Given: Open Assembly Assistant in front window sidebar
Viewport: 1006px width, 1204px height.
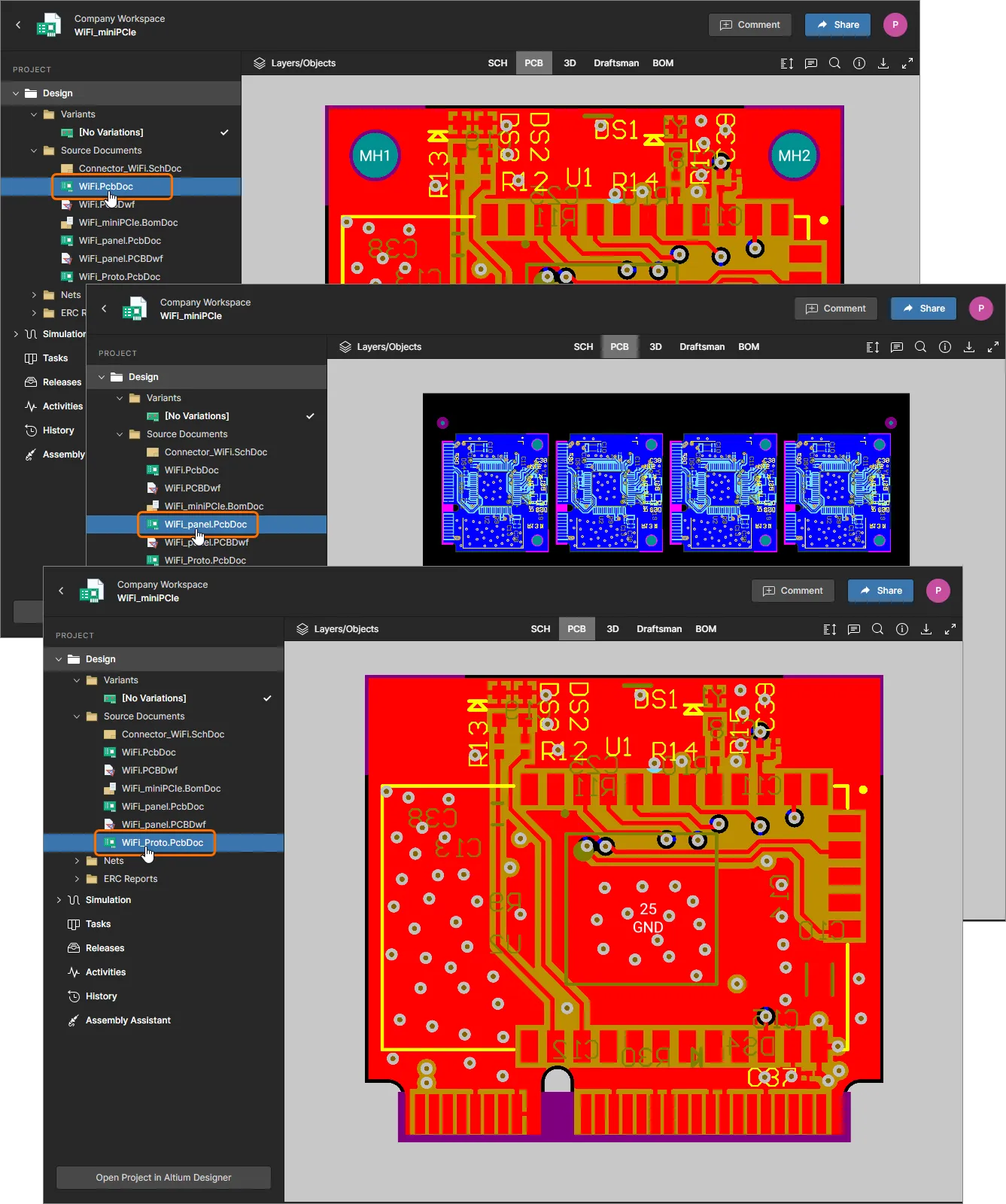Looking at the screenshot, I should point(128,1020).
